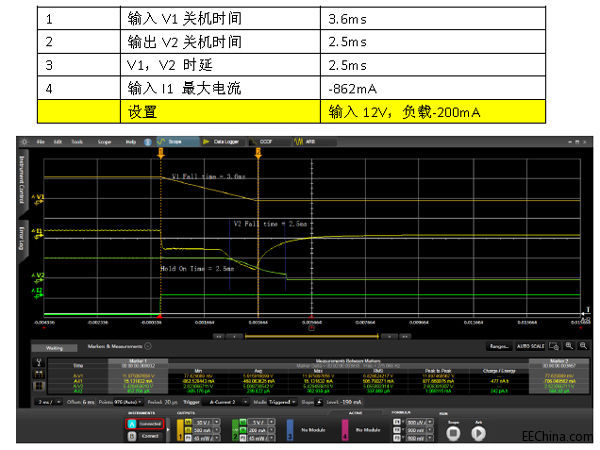Switch to the Data Logger tab

pyautogui.click(x=222, y=142)
